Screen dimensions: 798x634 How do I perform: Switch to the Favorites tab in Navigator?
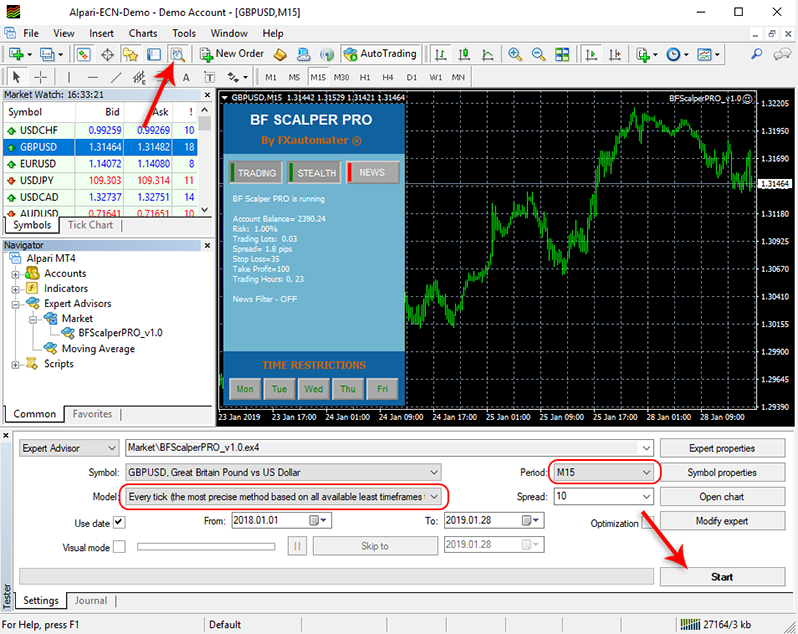point(92,414)
